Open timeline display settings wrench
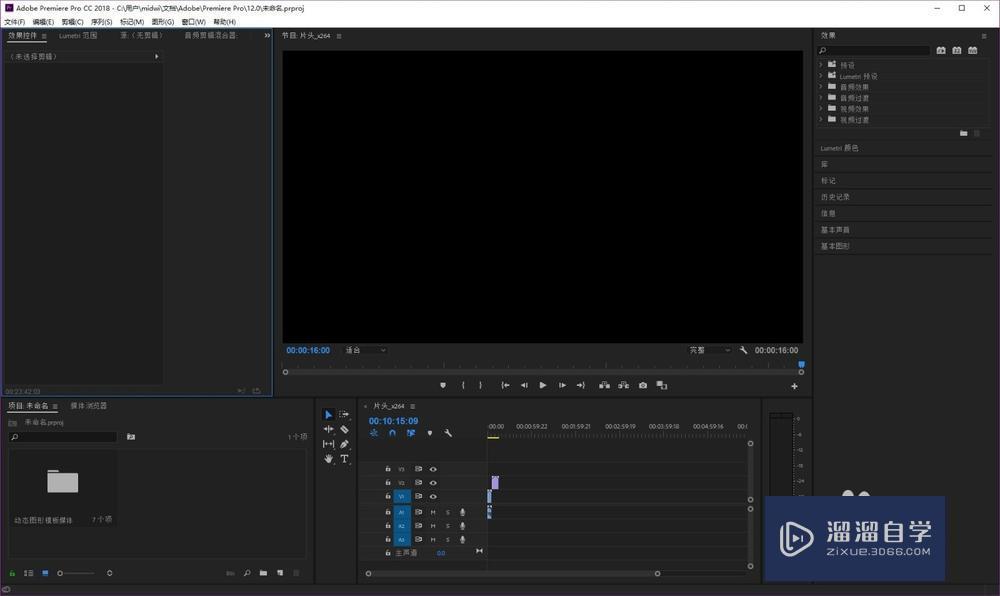 point(448,433)
